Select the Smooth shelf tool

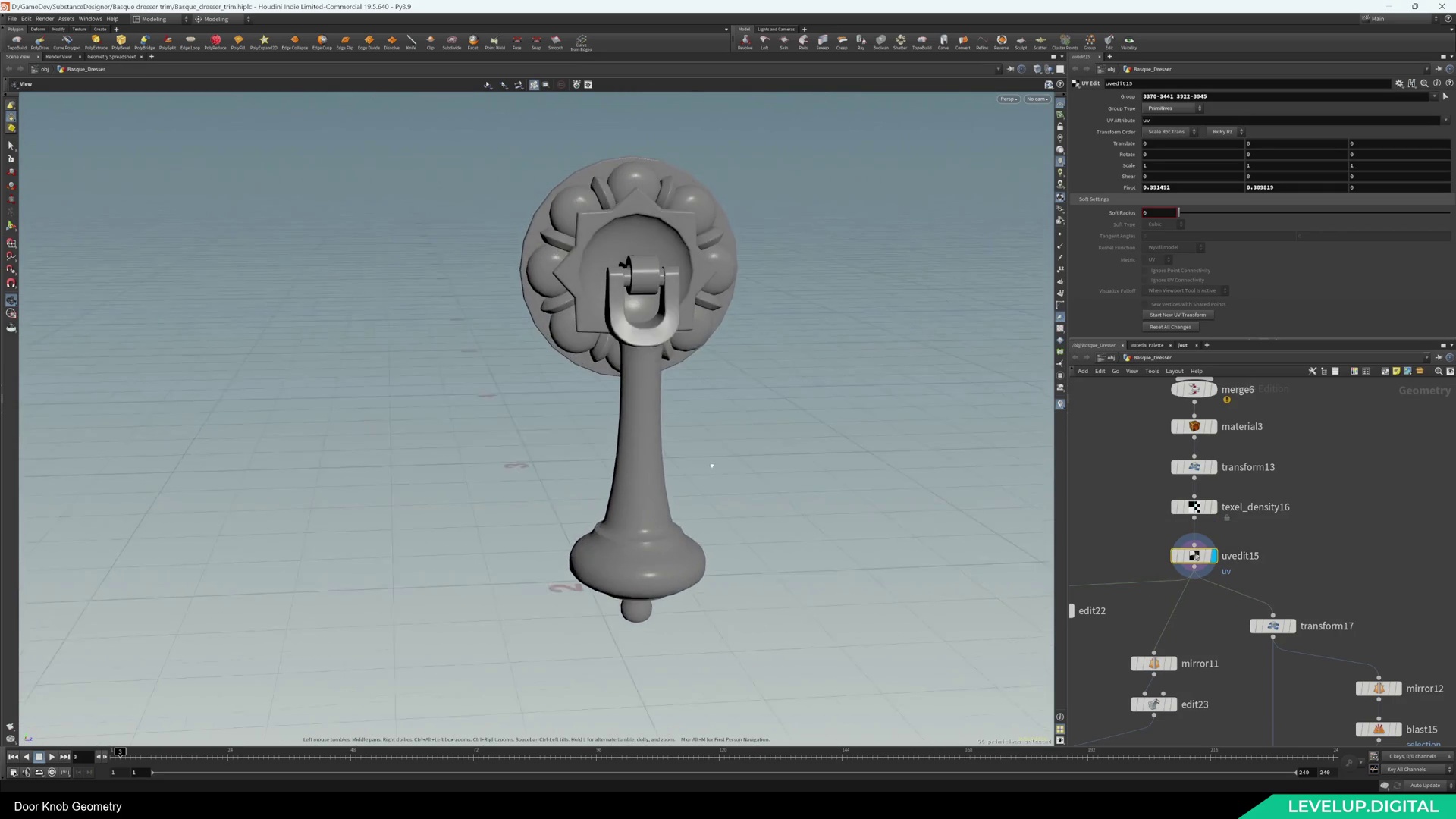pos(555,42)
